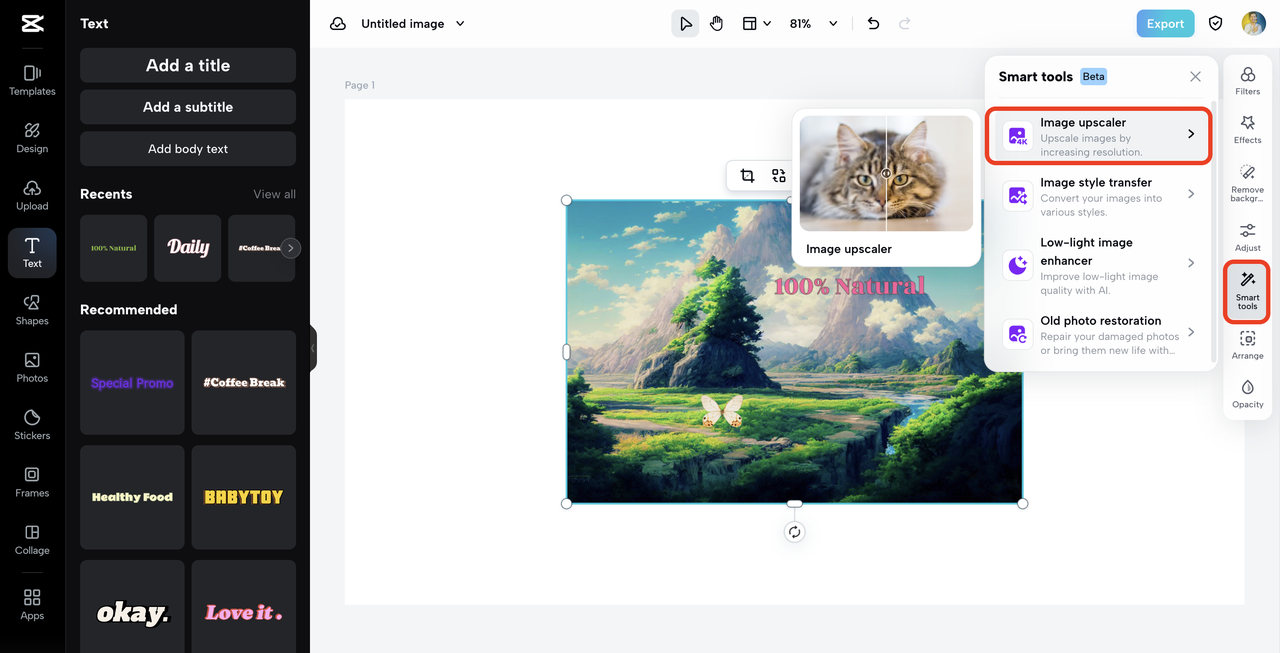
Task: Click the Beta badge in Smart tools
Action: pyautogui.click(x=1094, y=77)
